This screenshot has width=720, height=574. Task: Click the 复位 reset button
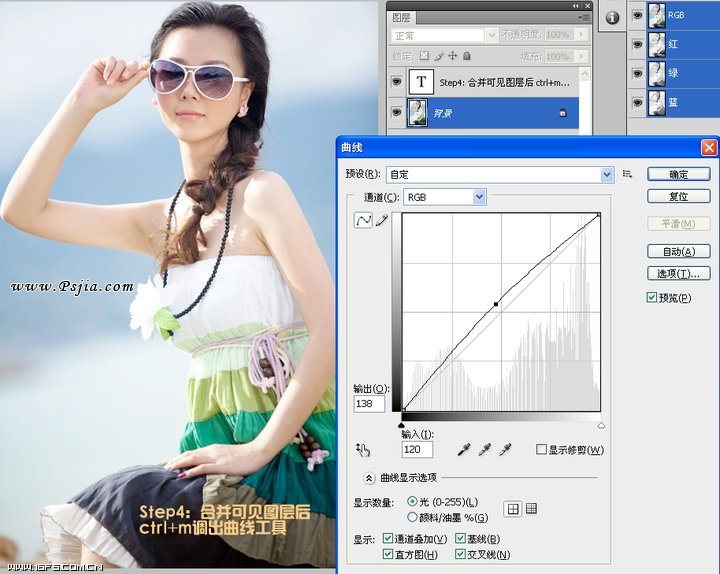tap(679, 196)
